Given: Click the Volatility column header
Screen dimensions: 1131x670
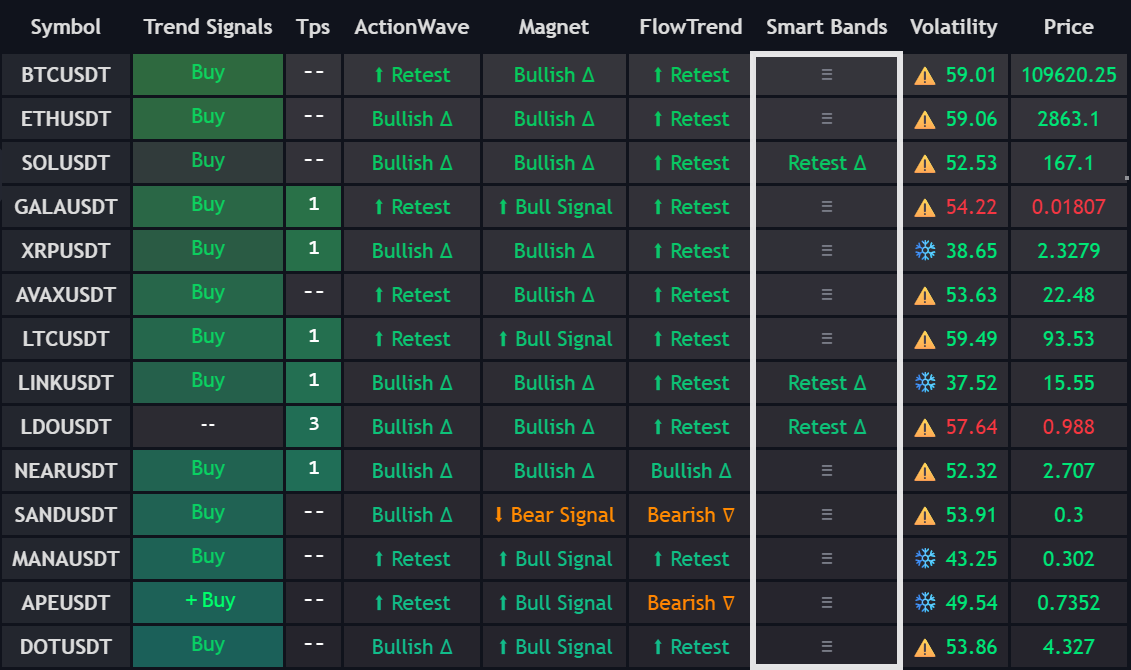Looking at the screenshot, I should tap(954, 27).
